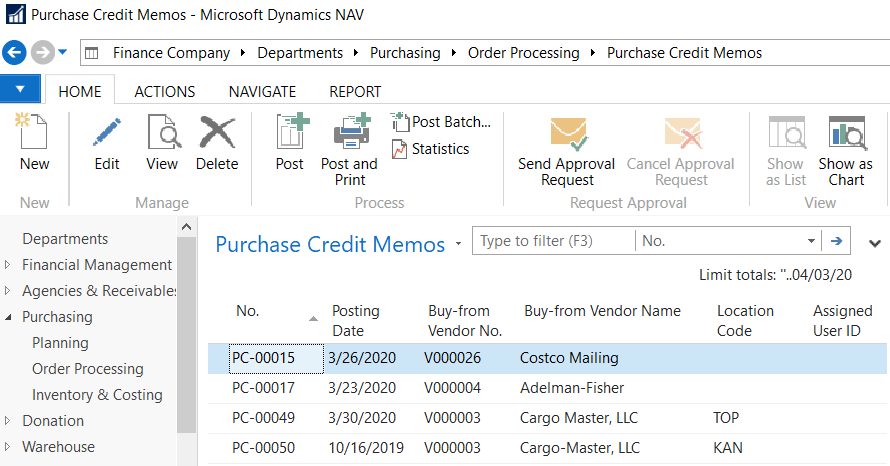890x466 pixels.
Task: Click the Show as Chart icon
Action: 845,134
